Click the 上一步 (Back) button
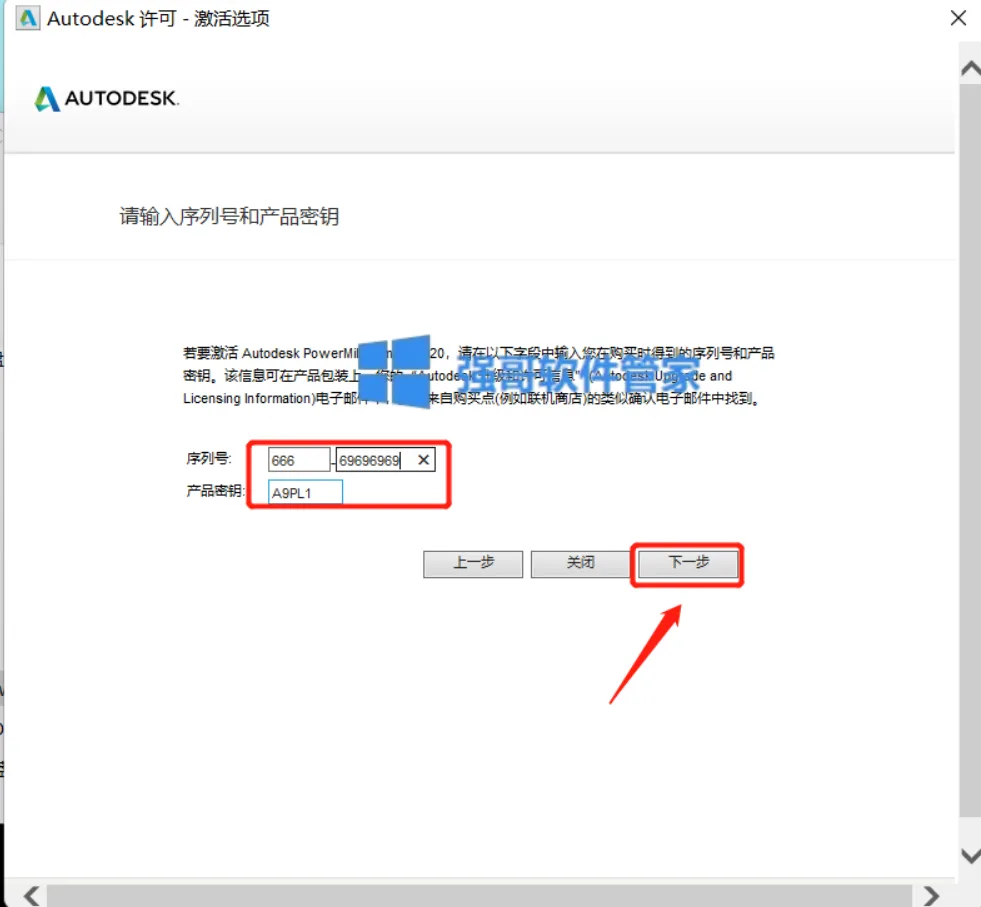 point(473,564)
